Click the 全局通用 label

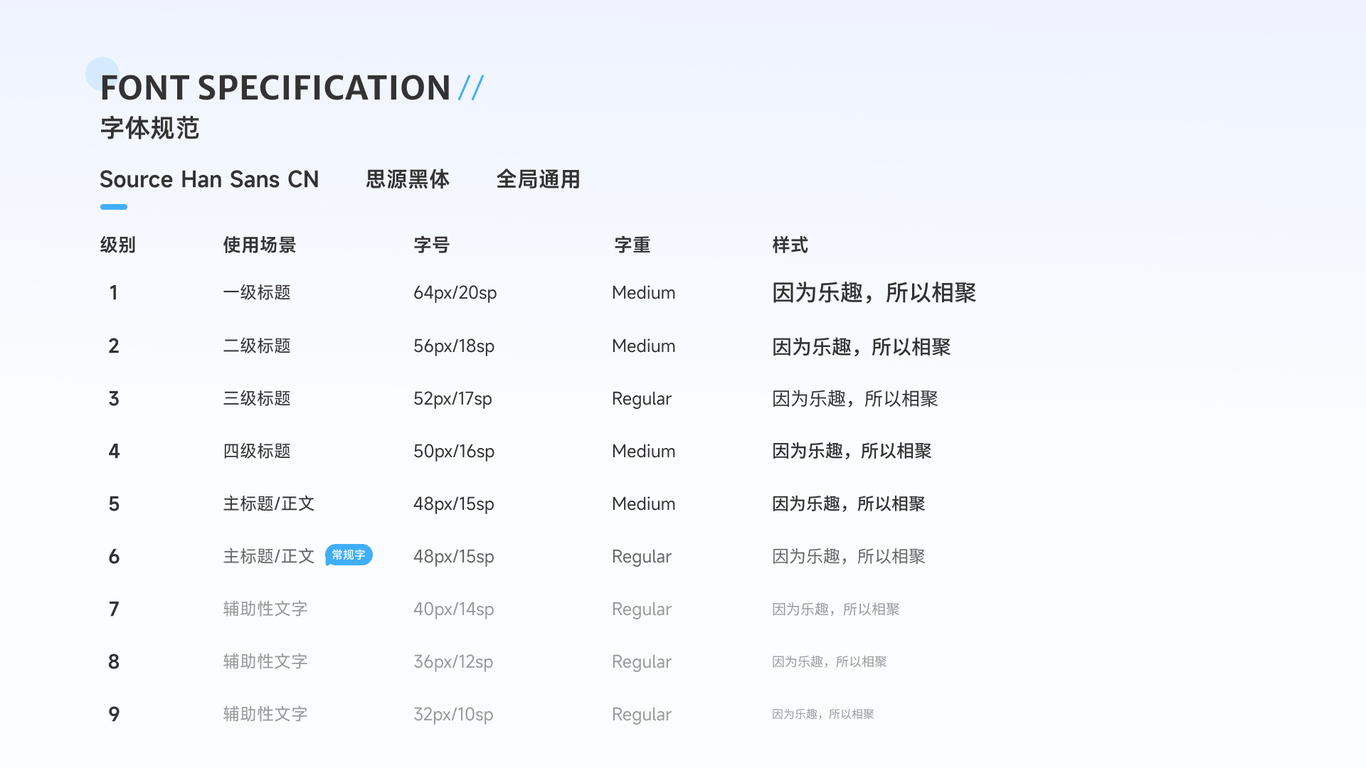(x=539, y=180)
